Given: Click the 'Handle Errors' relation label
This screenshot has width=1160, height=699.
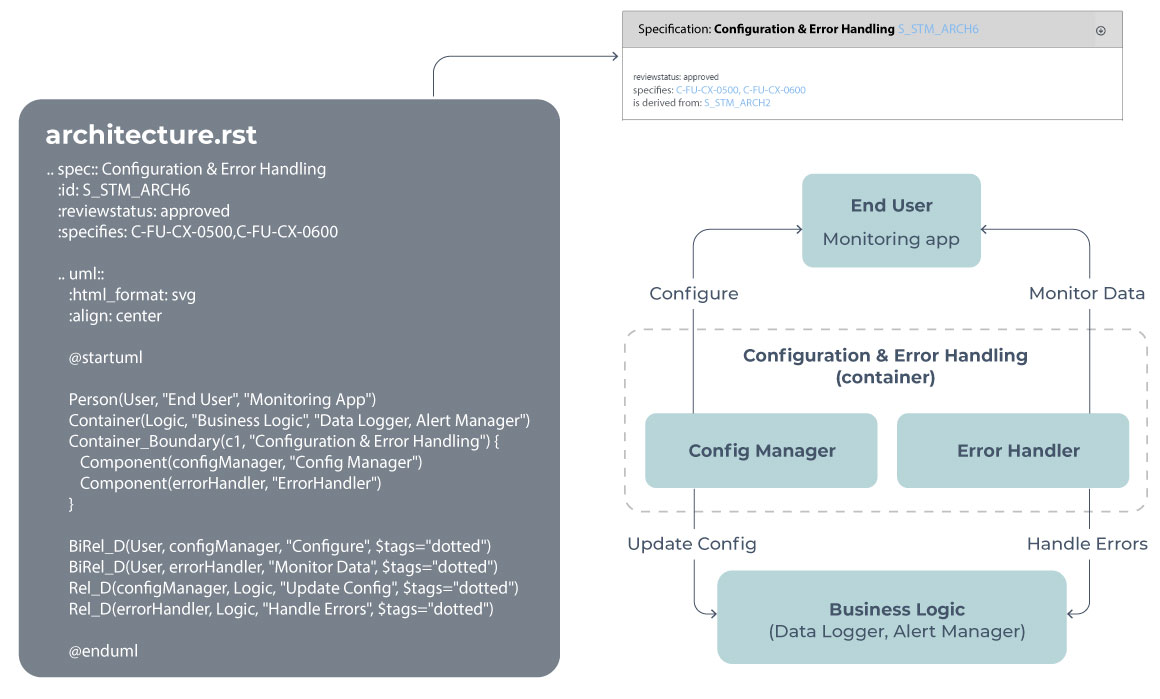Looking at the screenshot, I should [x=1087, y=544].
